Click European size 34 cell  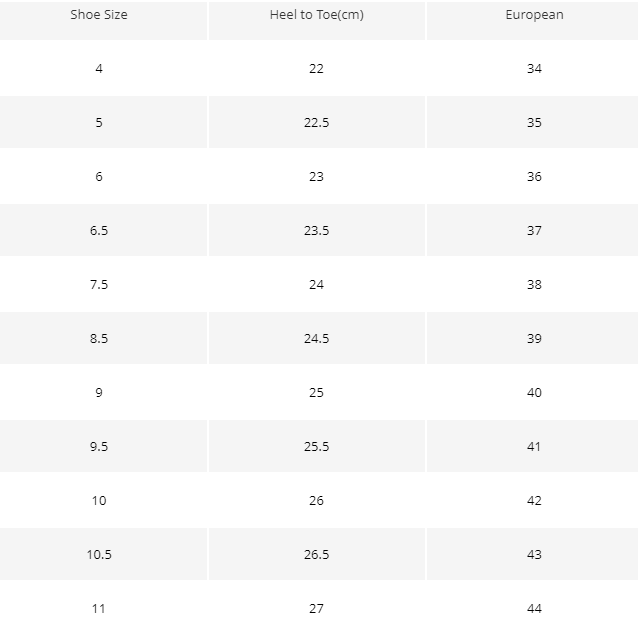(x=534, y=68)
